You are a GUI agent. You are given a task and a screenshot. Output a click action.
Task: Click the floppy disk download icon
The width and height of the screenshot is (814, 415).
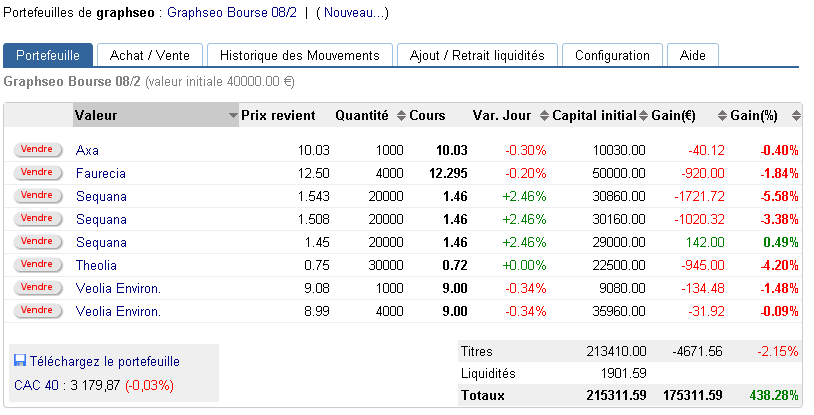coord(20,361)
